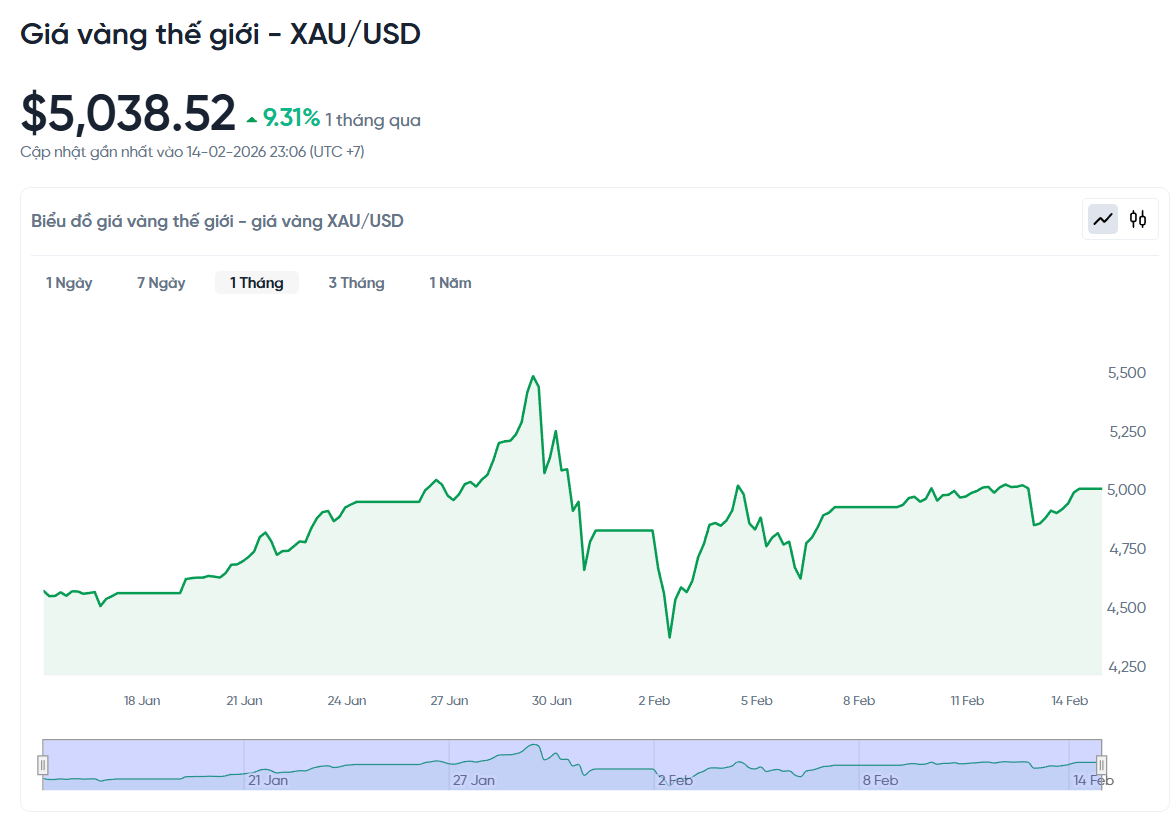Screen dimensions: 1171x813
Task: Click the active 1 Tháng range button
Action: pos(256,282)
